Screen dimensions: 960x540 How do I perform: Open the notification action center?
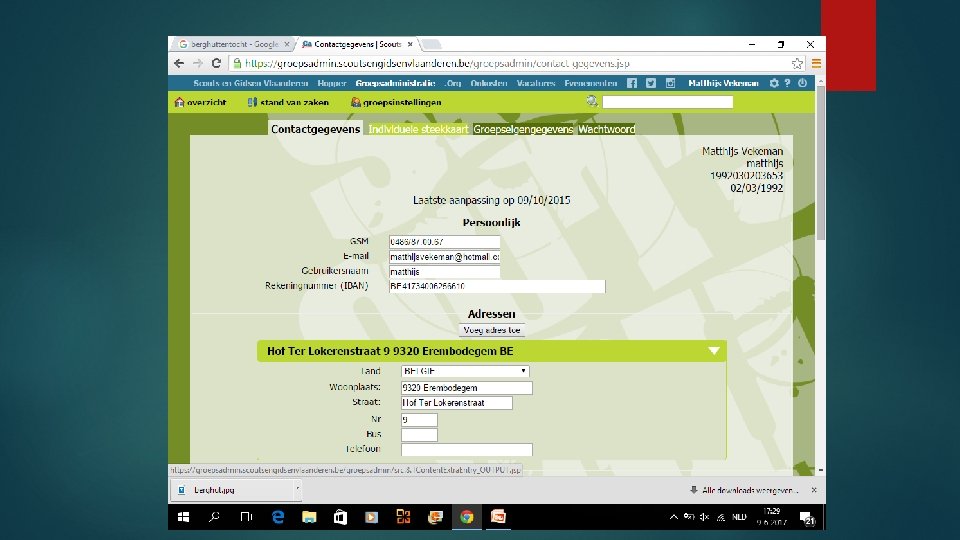pyautogui.click(x=808, y=518)
